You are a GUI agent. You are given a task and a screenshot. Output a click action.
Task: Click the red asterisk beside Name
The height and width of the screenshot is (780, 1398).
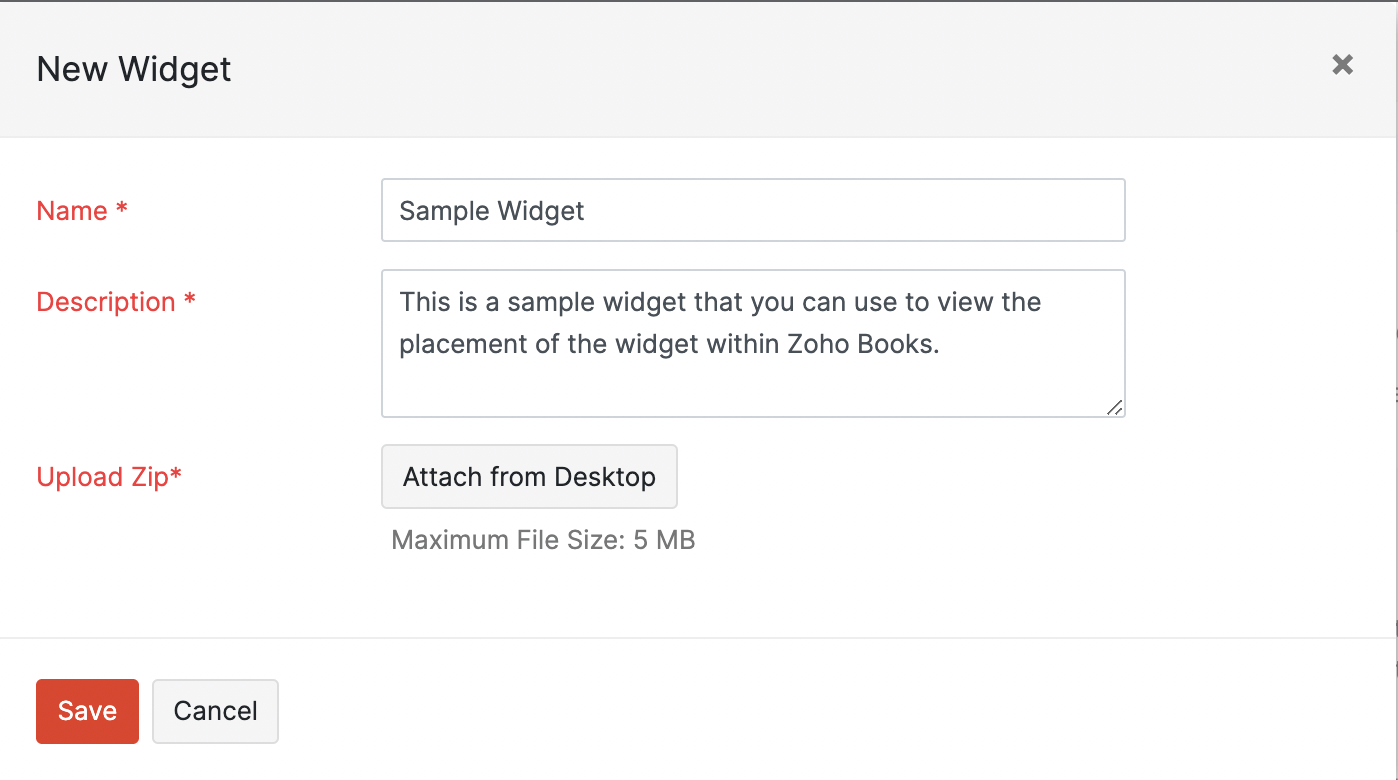122,210
